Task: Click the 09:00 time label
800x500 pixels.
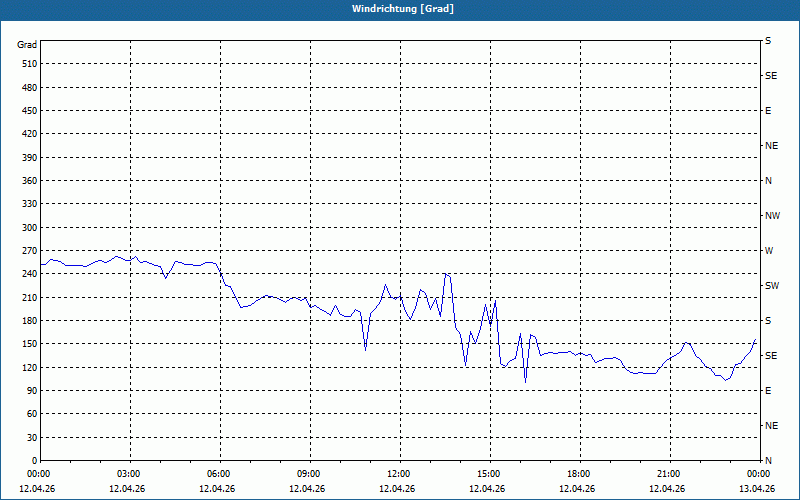Action: (311, 474)
